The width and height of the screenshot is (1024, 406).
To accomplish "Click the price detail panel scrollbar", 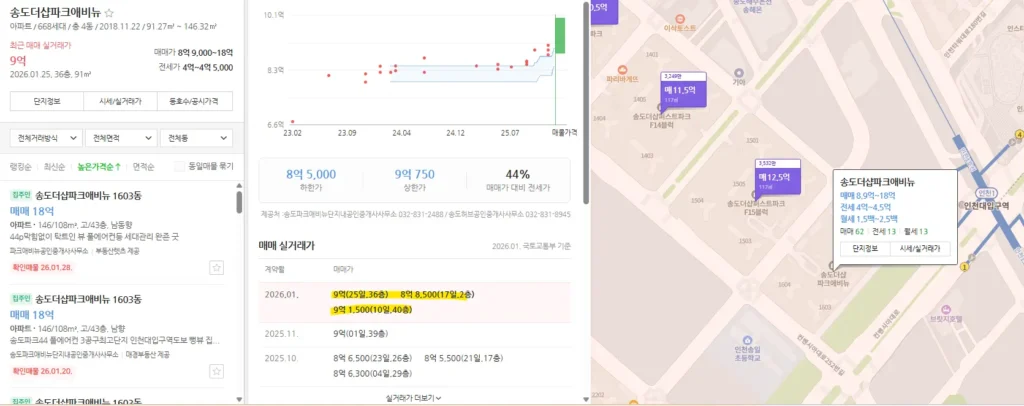I will point(586,103).
